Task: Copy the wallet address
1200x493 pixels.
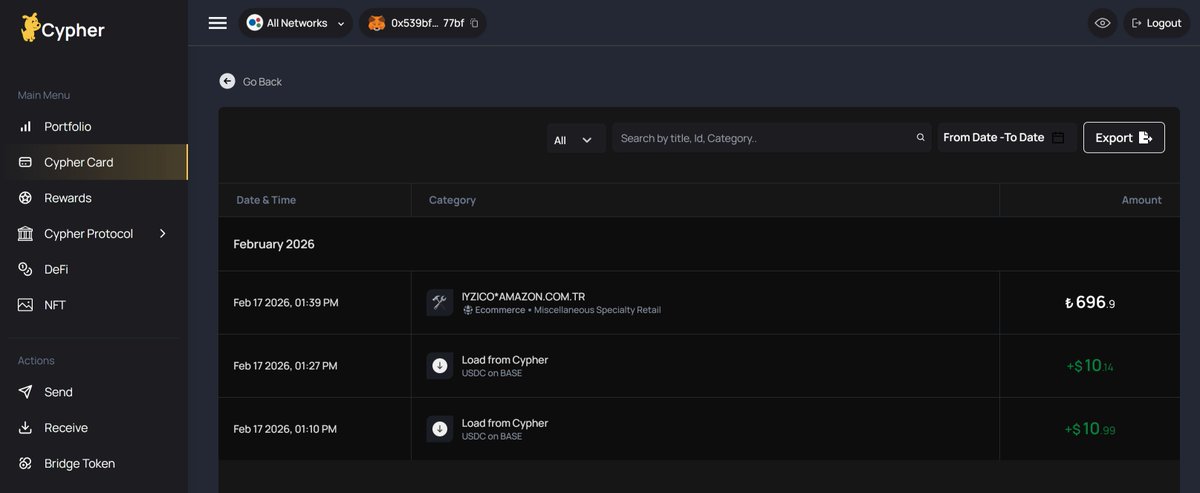Action: pyautogui.click(x=474, y=23)
